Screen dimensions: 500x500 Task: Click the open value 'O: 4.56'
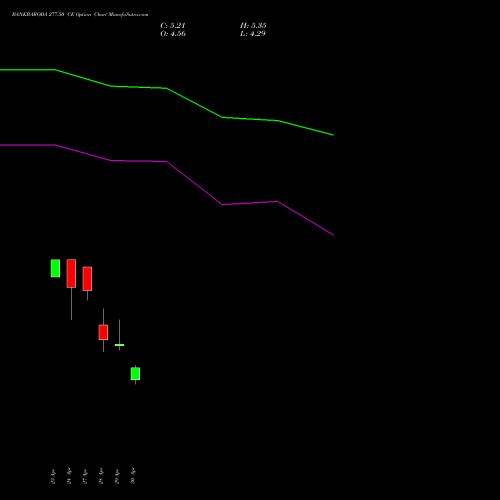pos(173,34)
